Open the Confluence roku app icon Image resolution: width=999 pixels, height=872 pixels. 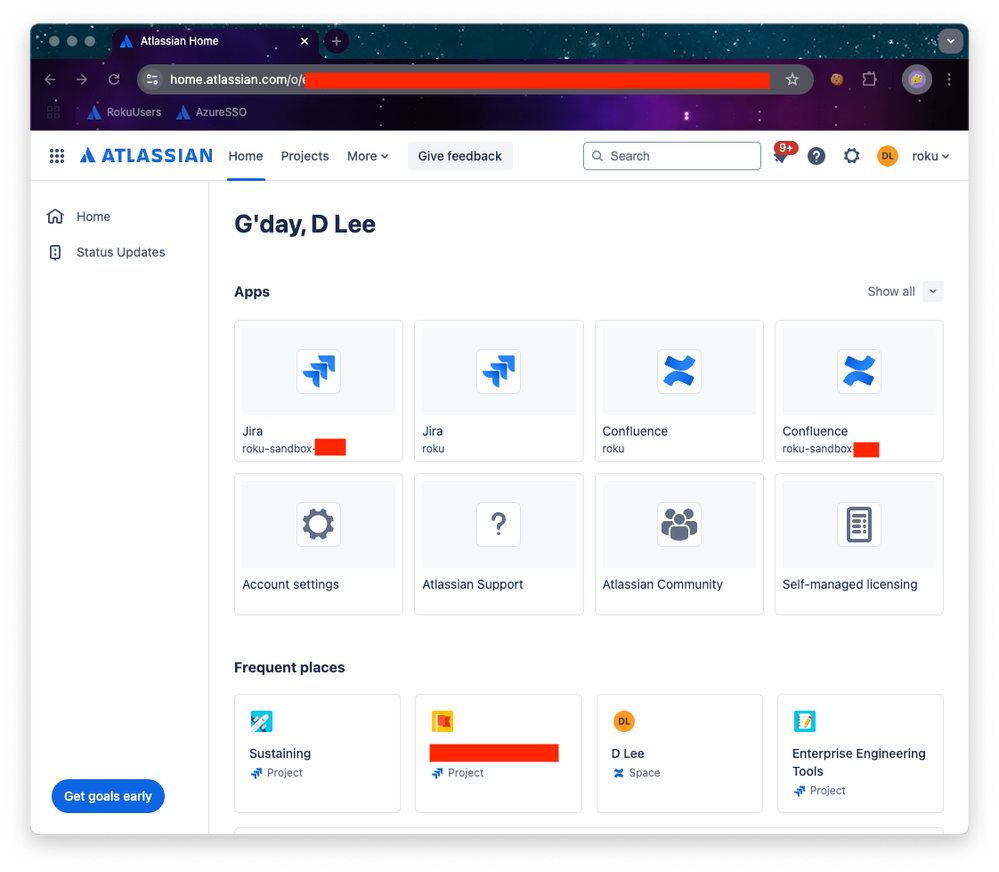coord(679,371)
